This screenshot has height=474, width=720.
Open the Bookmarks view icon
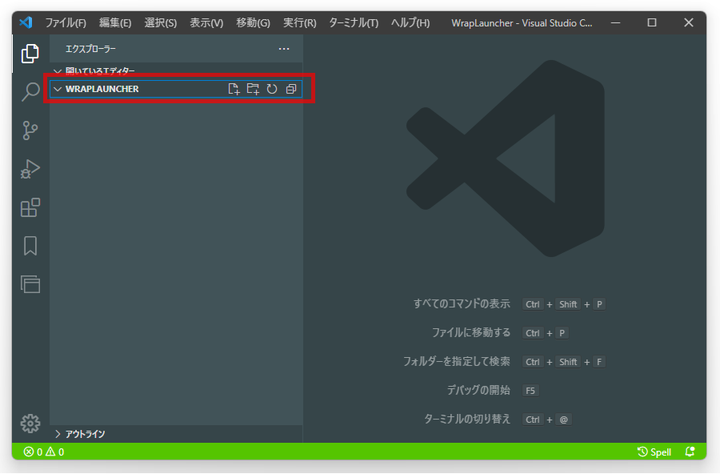(30, 246)
